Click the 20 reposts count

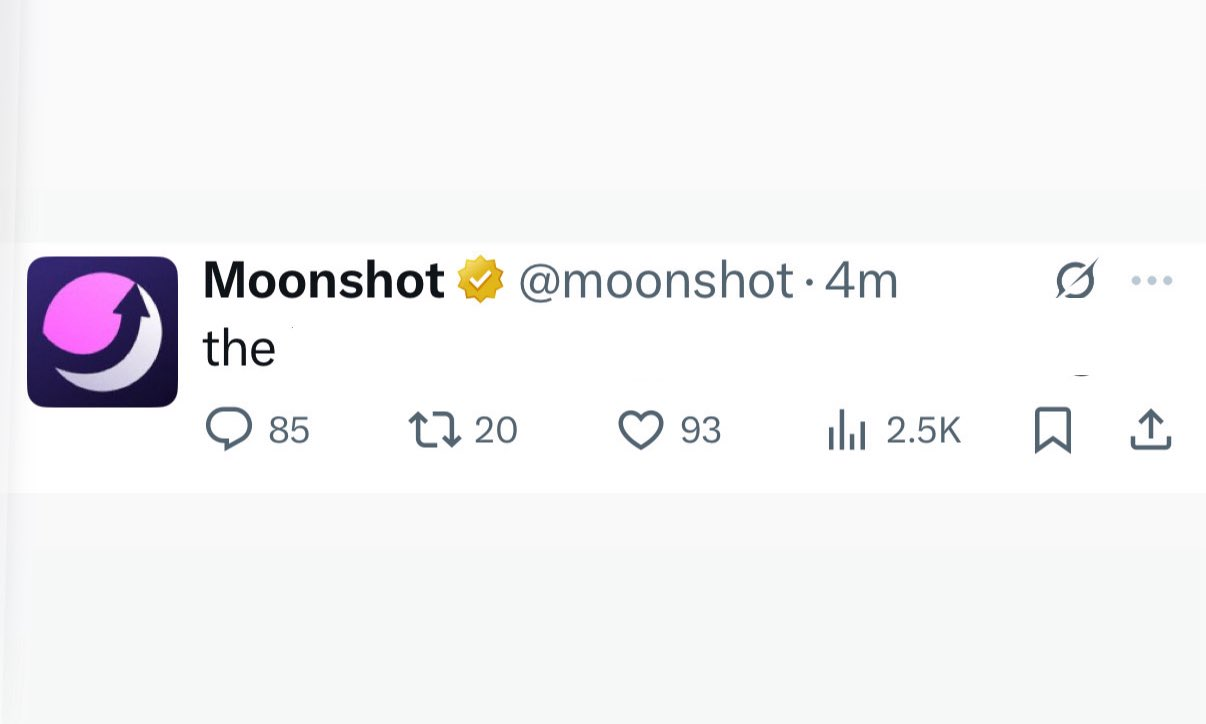[x=495, y=431]
